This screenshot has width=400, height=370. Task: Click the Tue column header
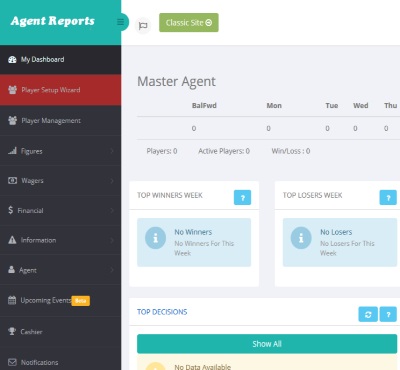click(x=332, y=106)
